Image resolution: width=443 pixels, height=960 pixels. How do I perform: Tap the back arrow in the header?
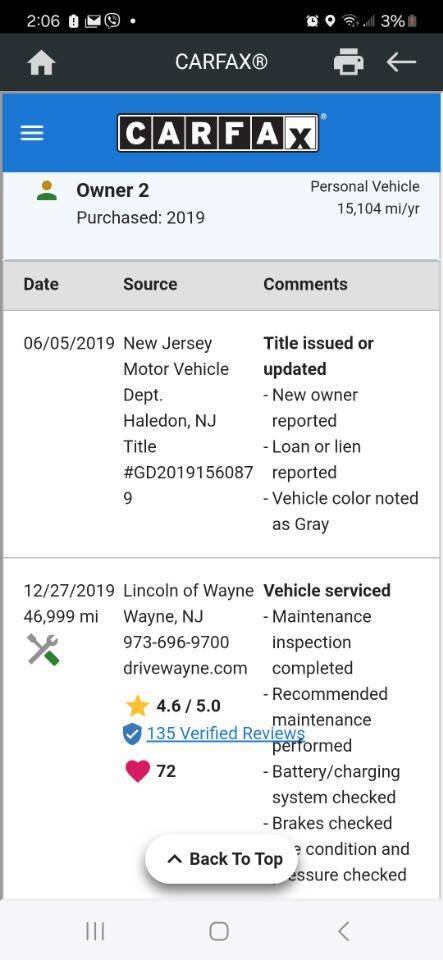tap(401, 62)
